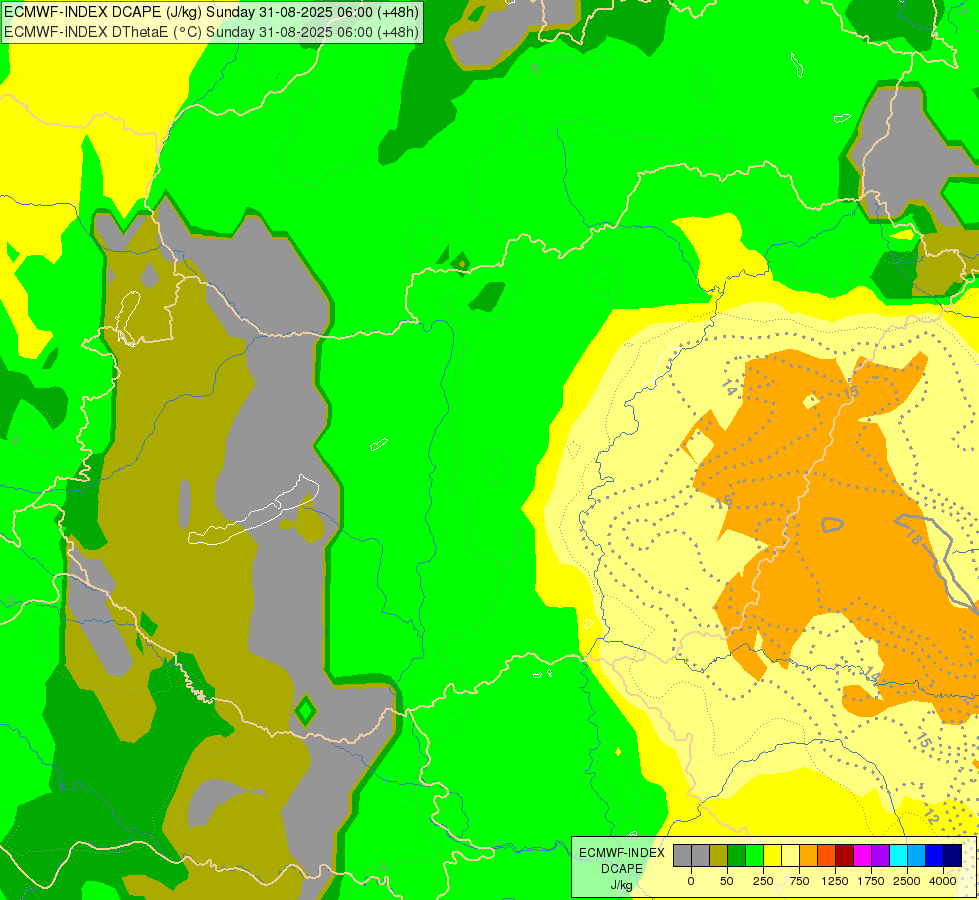979x900 pixels.
Task: Pick the pale yellow legend swatch
Action: coord(790,855)
